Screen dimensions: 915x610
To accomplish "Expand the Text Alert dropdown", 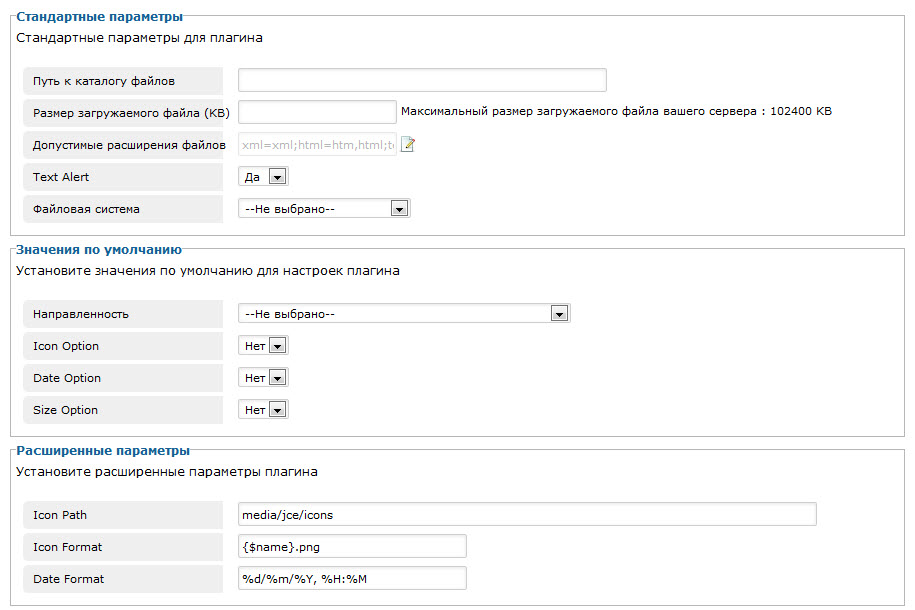I will tap(263, 177).
